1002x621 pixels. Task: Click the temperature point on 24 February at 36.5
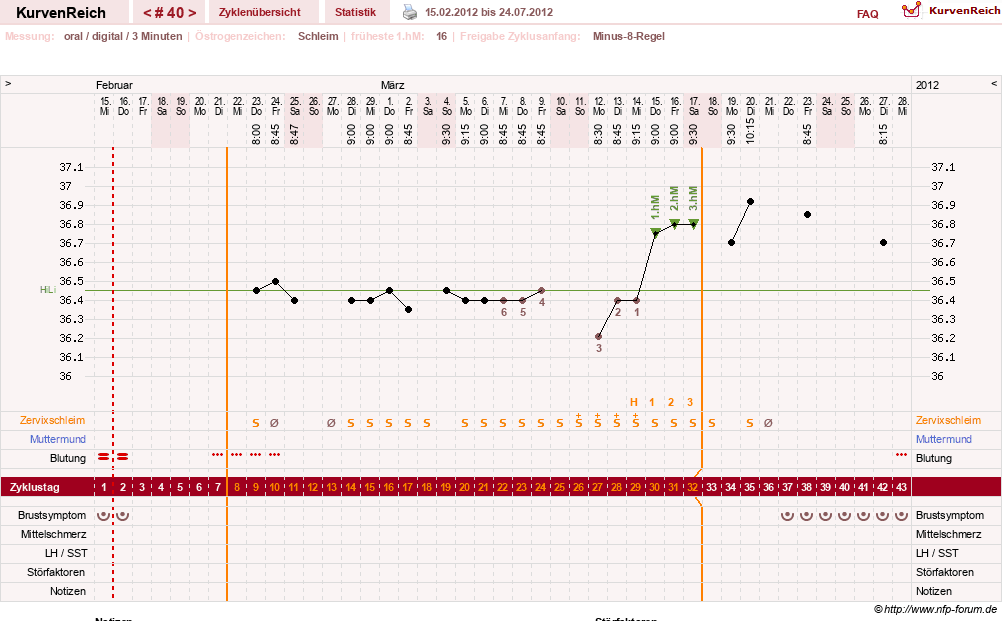[275, 281]
